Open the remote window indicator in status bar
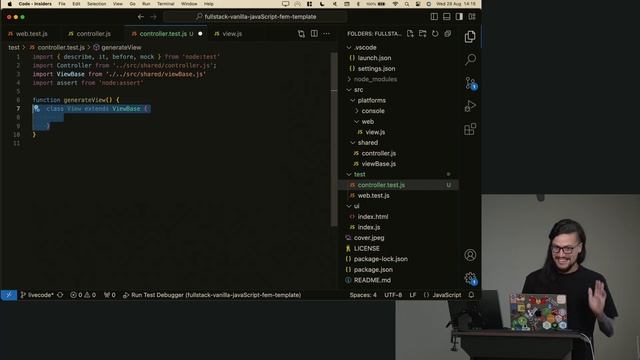This screenshot has height=360, width=640. click(9, 295)
